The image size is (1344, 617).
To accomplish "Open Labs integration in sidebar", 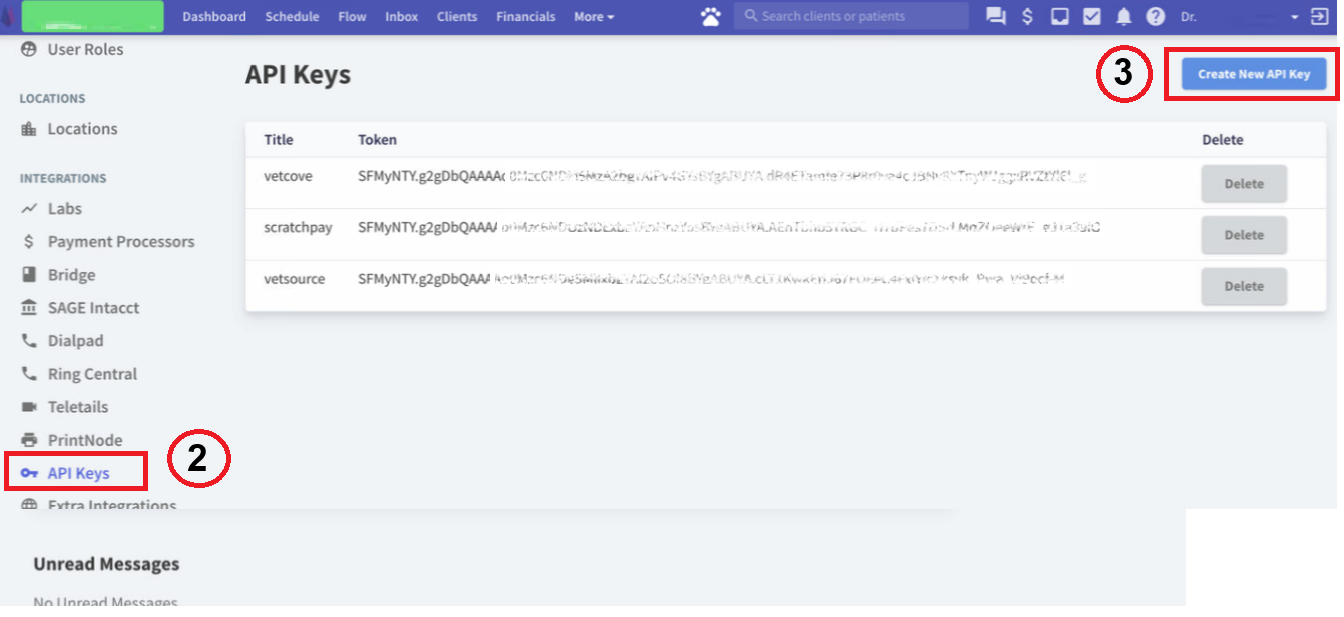I will click(65, 209).
